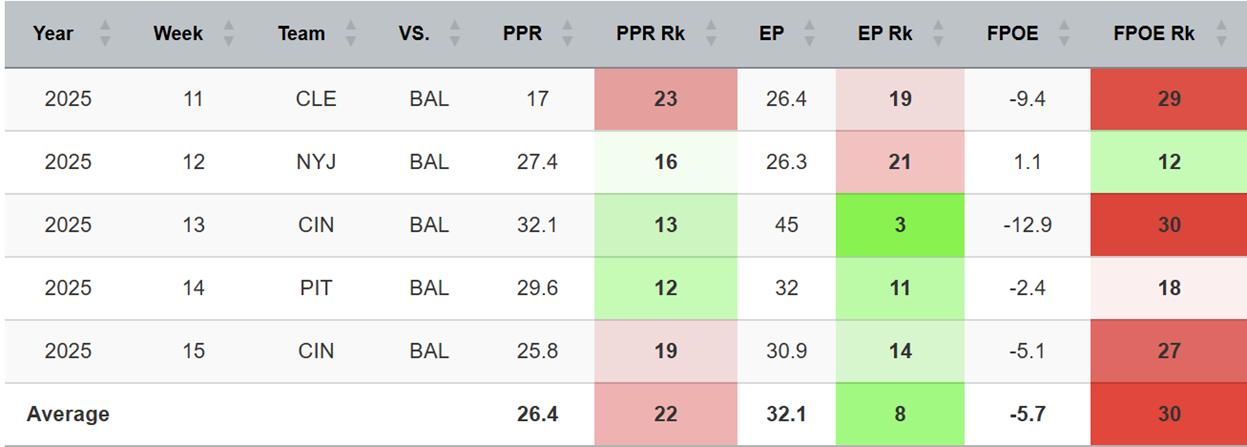1247x447 pixels.
Task: Select the green FPOE Rk cell showing 12
Action: click(x=1168, y=162)
